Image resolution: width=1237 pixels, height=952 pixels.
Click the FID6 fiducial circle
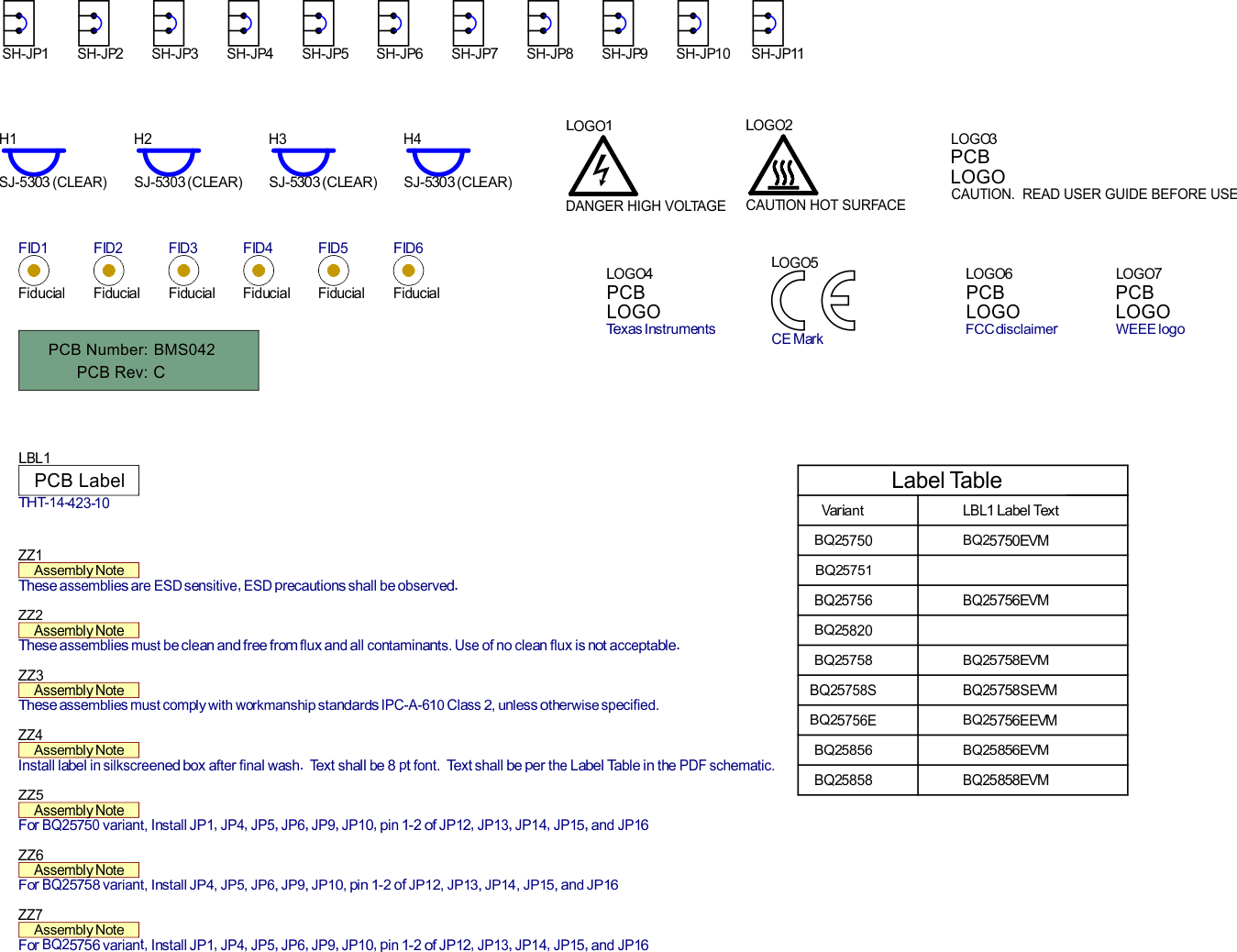click(409, 271)
